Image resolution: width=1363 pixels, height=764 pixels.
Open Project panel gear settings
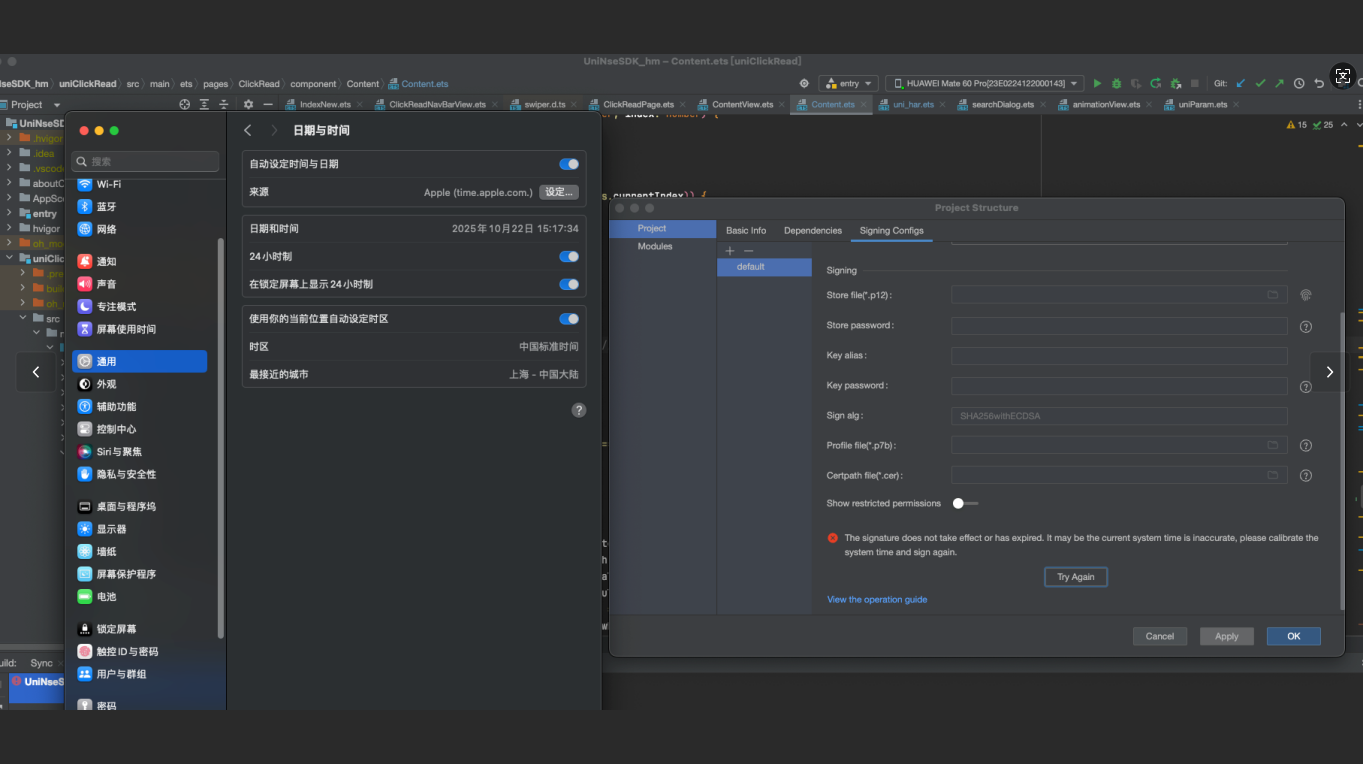click(x=248, y=104)
